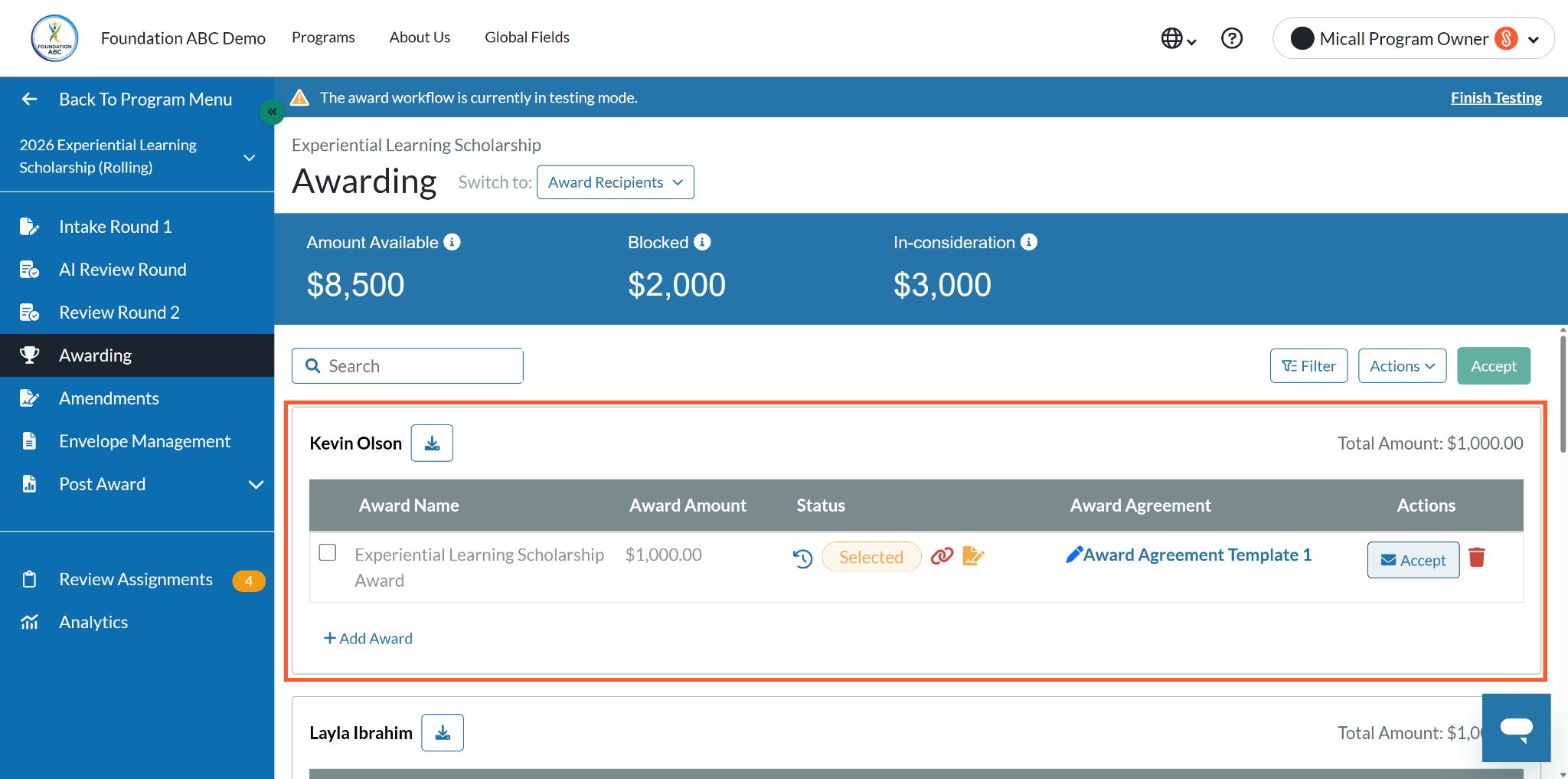This screenshot has width=1568, height=779.
Task: Open the chat support widget
Action: 1516,728
